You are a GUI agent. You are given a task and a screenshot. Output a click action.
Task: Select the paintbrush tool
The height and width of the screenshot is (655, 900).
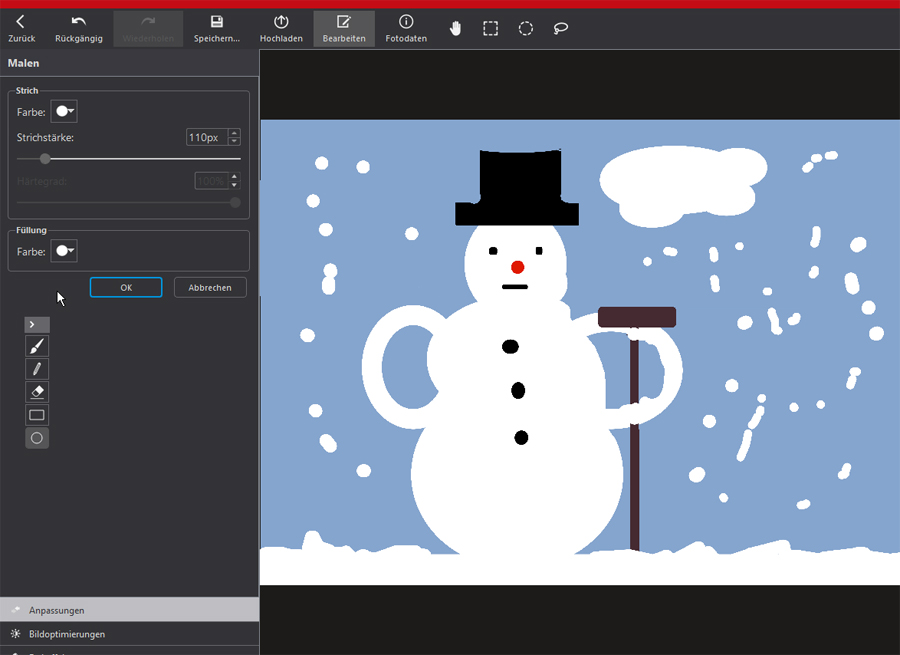click(37, 346)
